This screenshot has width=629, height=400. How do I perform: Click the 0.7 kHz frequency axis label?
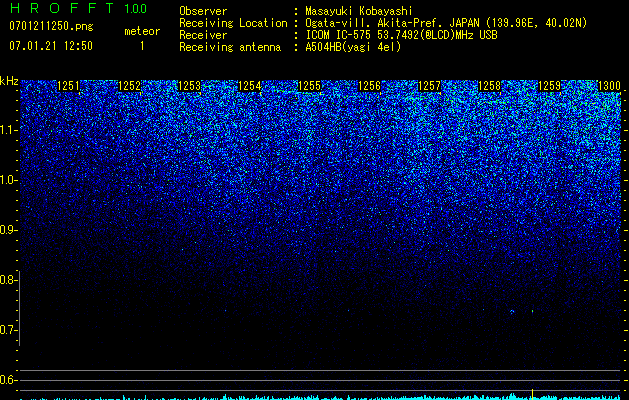coord(8,330)
